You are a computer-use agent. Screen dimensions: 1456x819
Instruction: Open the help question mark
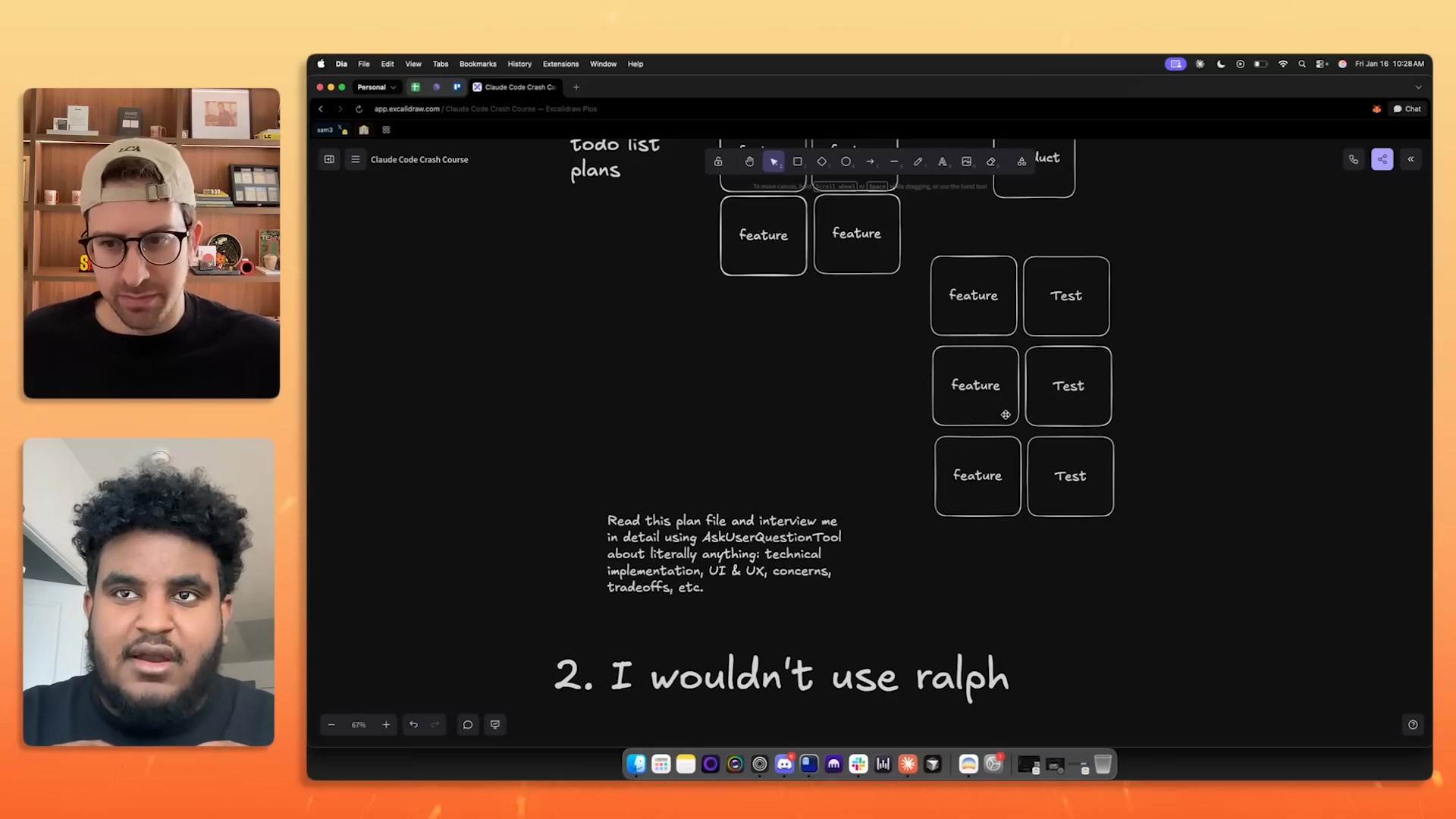click(1413, 725)
